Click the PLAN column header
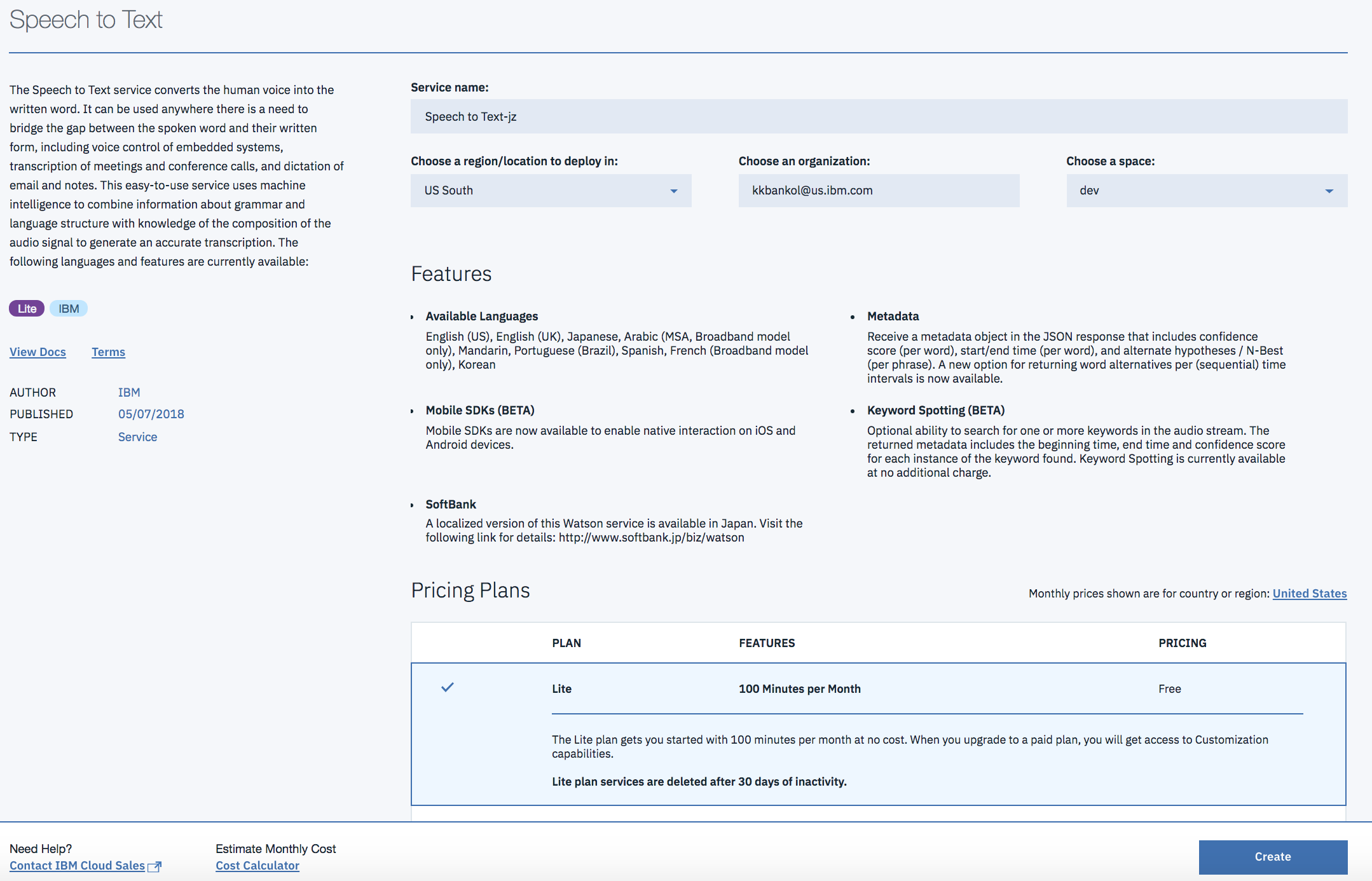 [x=566, y=643]
